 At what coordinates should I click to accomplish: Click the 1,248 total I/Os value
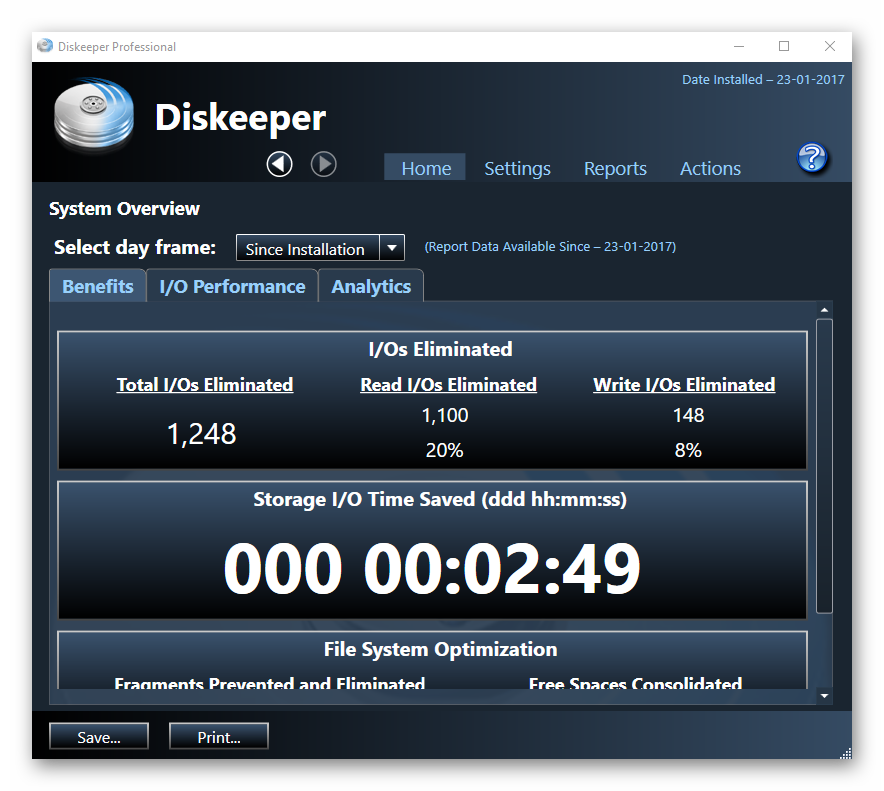(x=202, y=434)
